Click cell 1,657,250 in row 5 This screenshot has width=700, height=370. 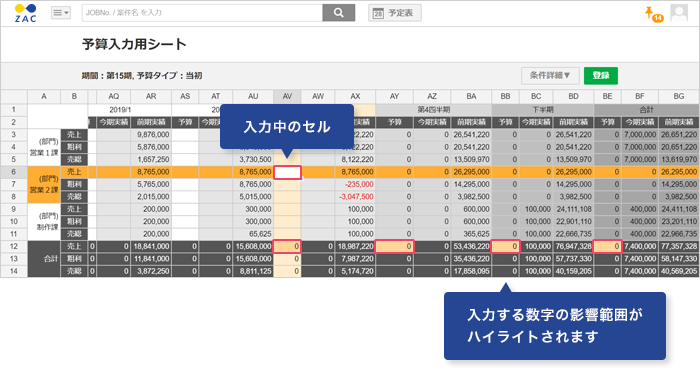tap(151, 159)
